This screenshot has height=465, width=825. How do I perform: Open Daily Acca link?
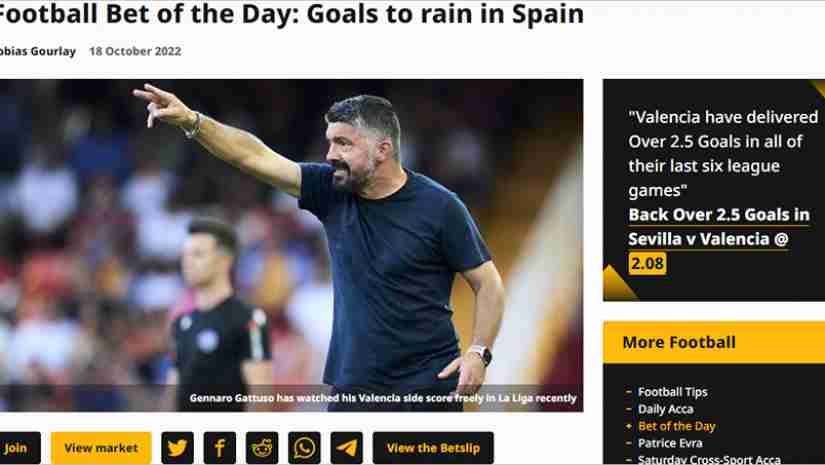(x=666, y=409)
